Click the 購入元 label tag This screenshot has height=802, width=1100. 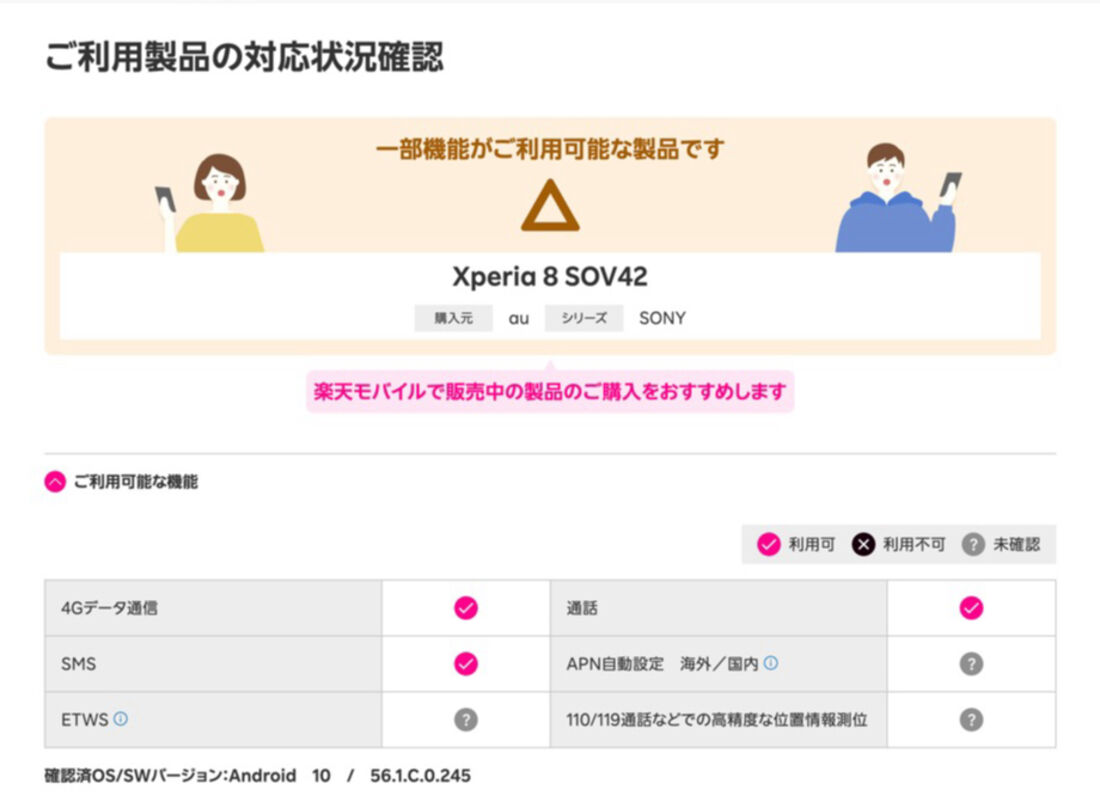click(453, 319)
